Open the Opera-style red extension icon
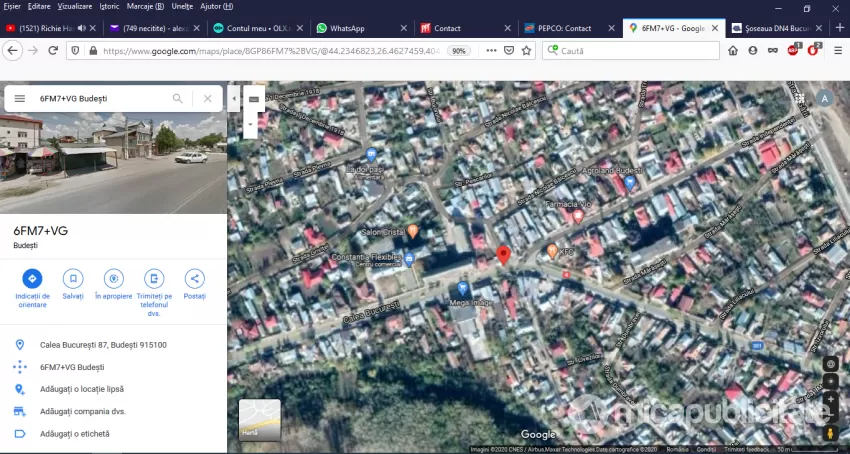Image resolution: width=850 pixels, height=454 pixels. coord(813,50)
